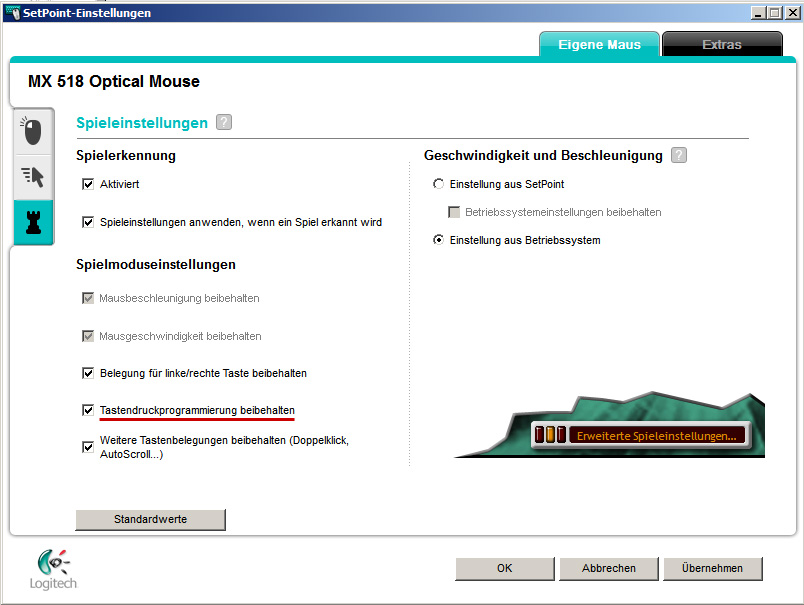The height and width of the screenshot is (605, 804).
Task: Toggle Spieleinstellungen anwenden, wenn ein Spiel erkannt wird
Action: tap(88, 222)
